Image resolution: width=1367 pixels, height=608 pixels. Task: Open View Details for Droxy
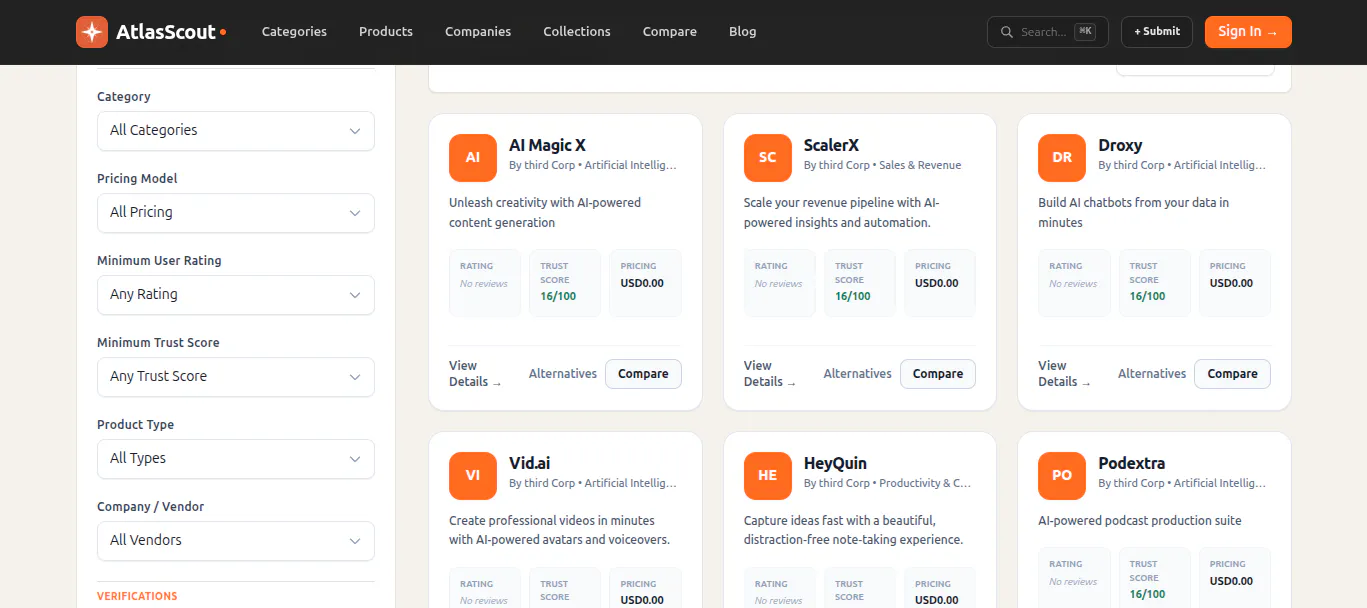click(x=1064, y=374)
